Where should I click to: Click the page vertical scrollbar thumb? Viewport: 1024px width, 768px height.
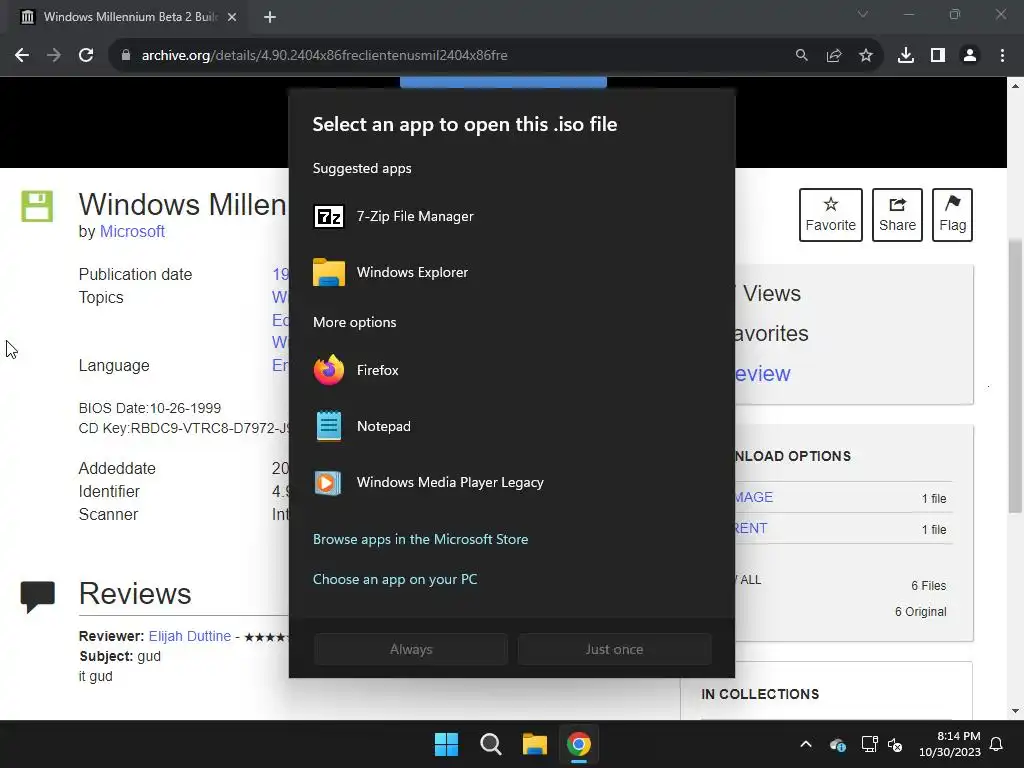coord(1015,376)
